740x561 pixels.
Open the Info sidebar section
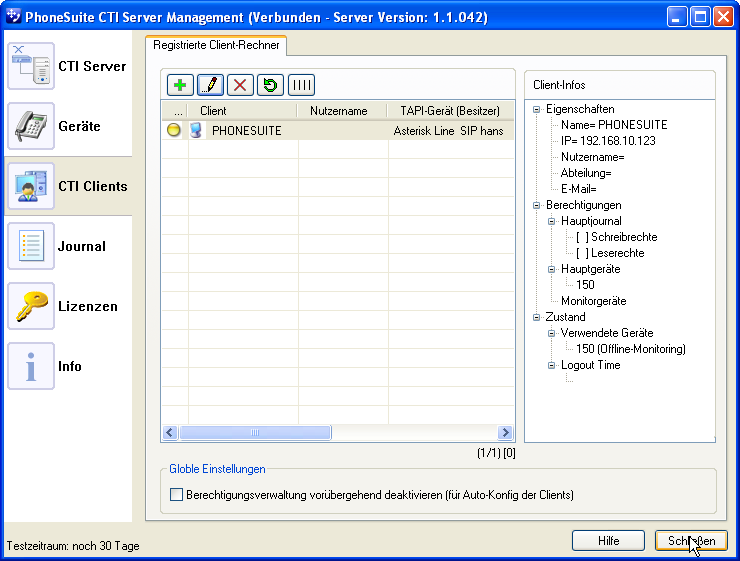point(68,367)
